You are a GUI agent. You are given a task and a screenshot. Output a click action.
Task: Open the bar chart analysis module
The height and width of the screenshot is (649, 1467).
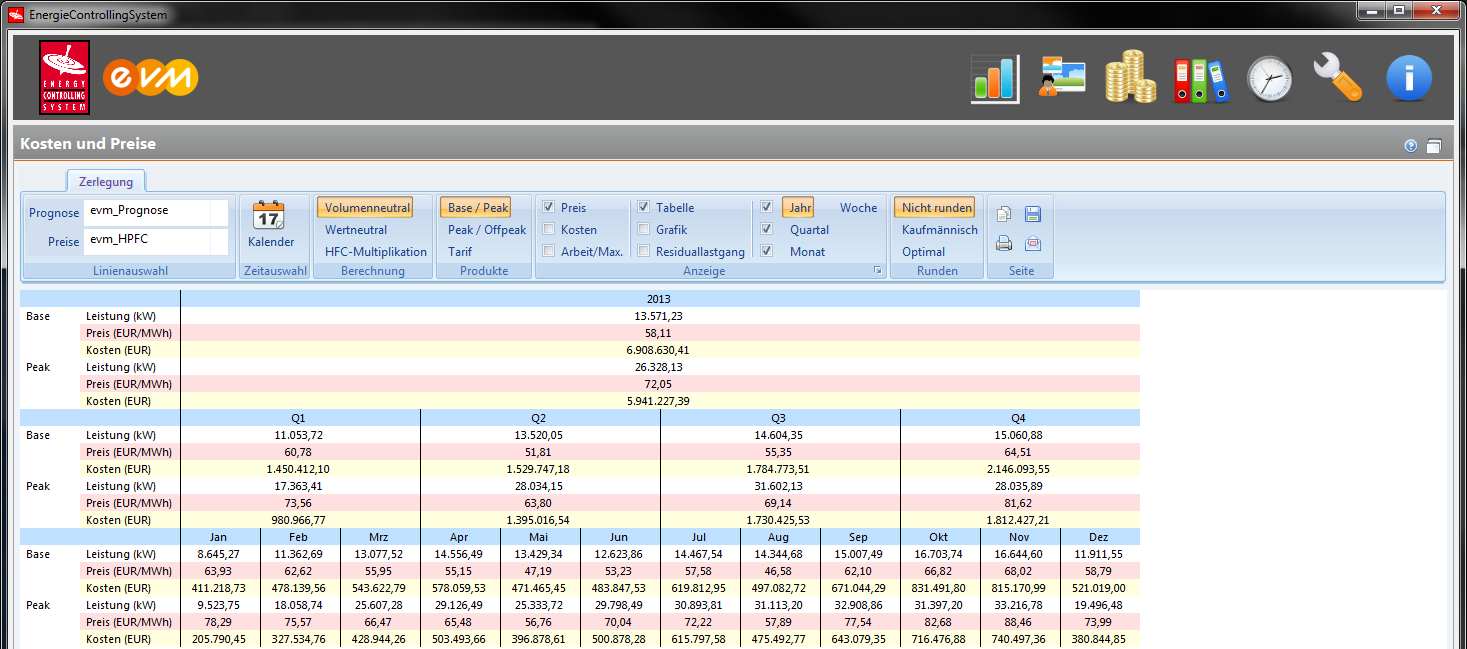[994, 78]
